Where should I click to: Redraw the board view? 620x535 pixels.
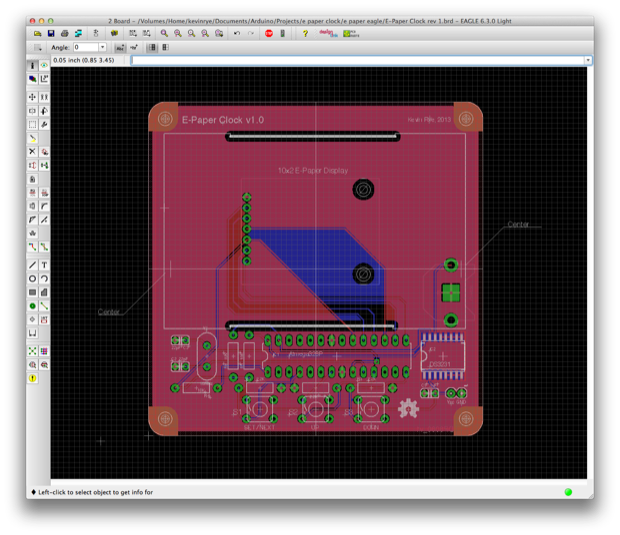tap(205, 34)
